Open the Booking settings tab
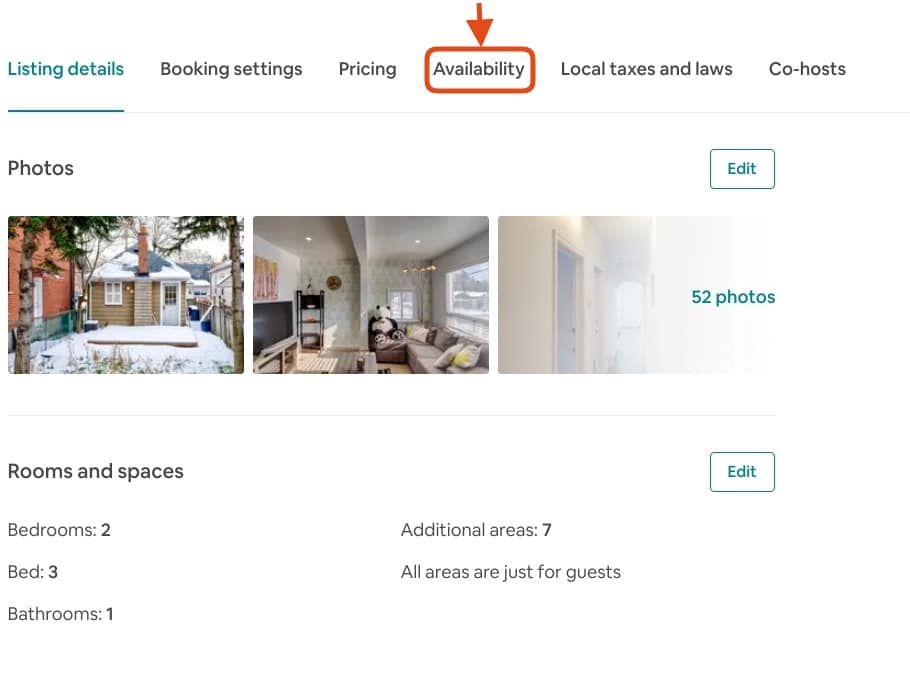The height and width of the screenshot is (679, 910). pyautogui.click(x=231, y=69)
